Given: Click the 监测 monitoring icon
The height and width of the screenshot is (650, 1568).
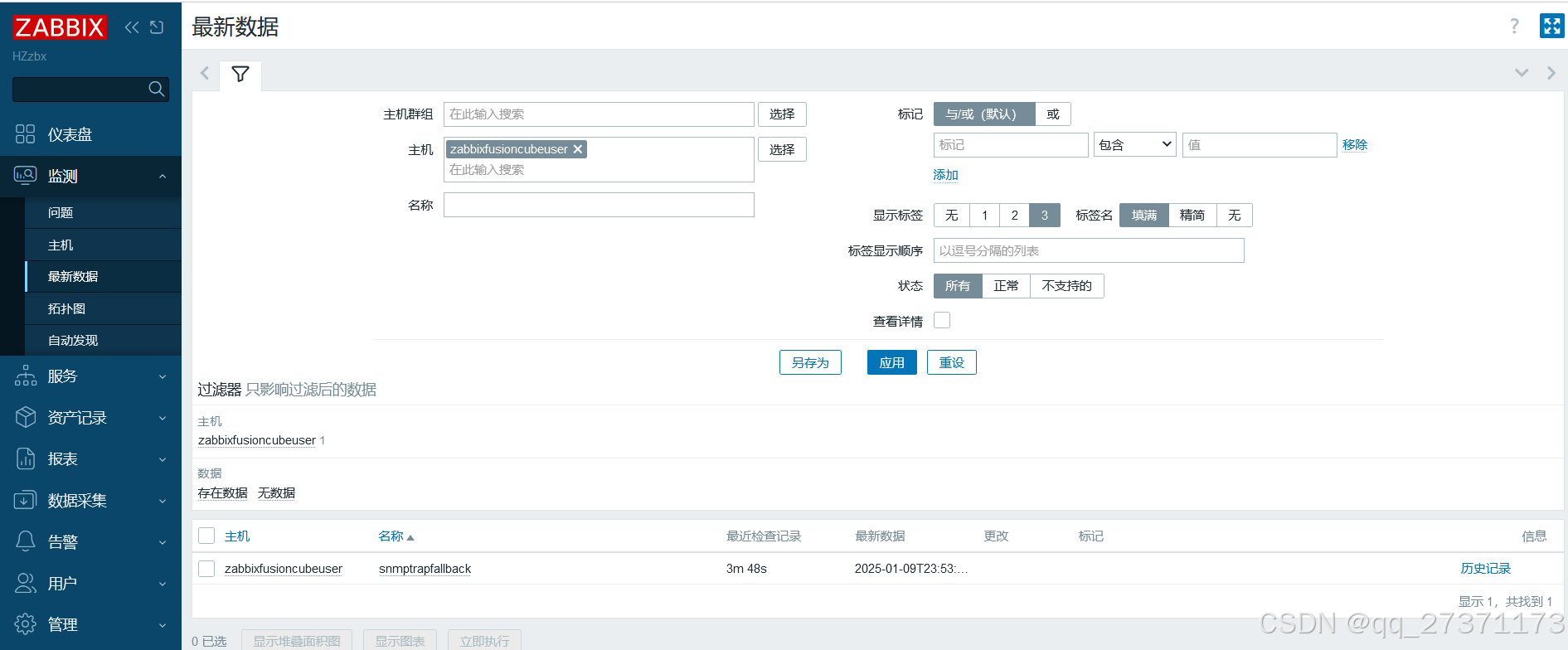Looking at the screenshot, I should click(26, 176).
